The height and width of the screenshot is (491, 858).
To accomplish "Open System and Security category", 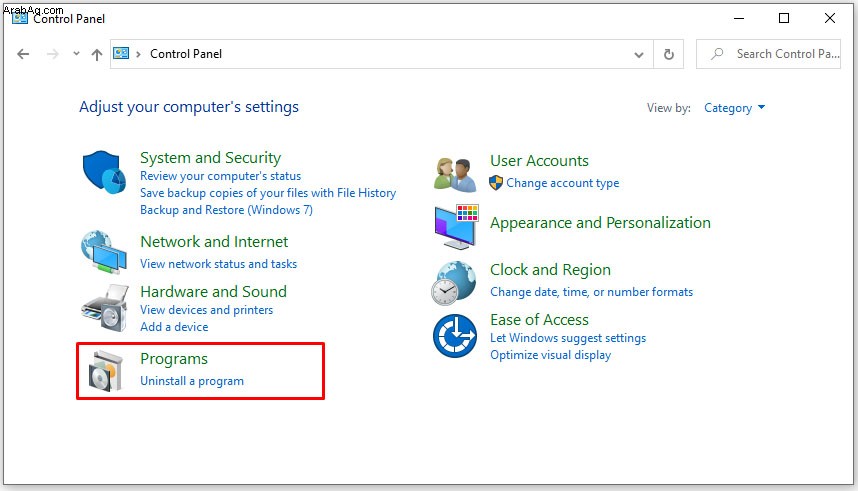I will click(x=210, y=158).
